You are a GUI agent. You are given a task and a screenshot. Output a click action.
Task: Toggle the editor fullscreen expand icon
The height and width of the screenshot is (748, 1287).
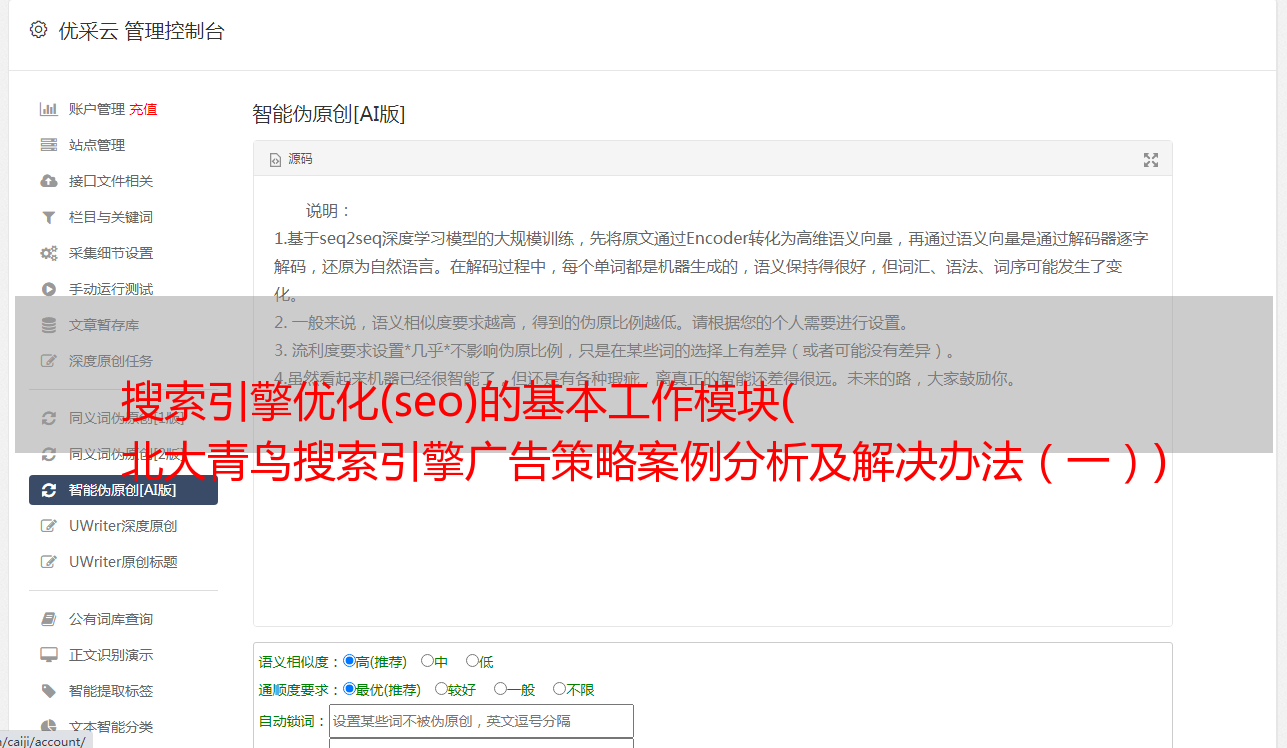coord(1151,160)
